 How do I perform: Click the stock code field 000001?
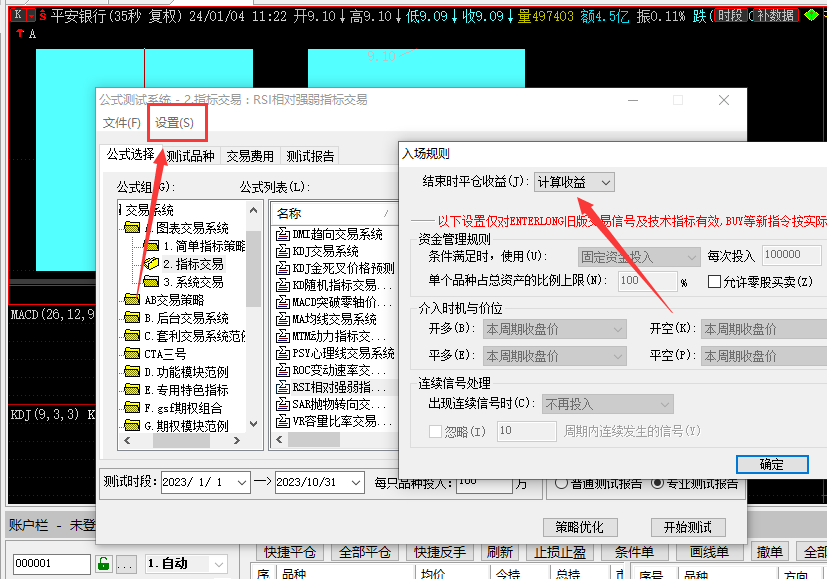pyautogui.click(x=51, y=564)
